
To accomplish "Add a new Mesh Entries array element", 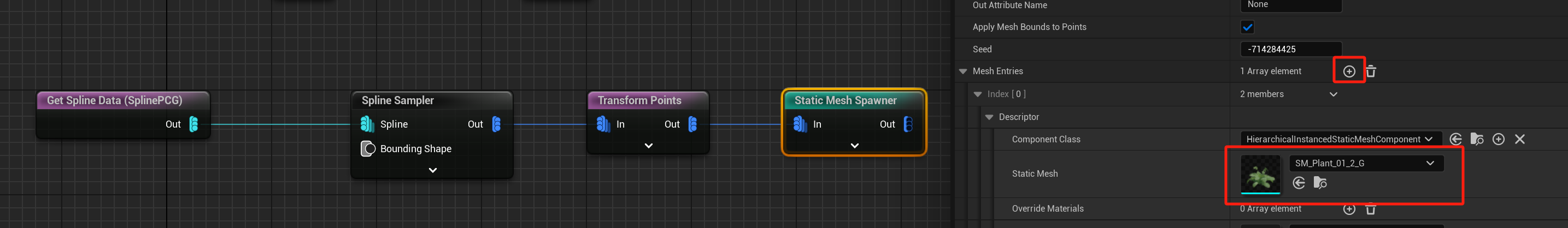I will point(1349,72).
